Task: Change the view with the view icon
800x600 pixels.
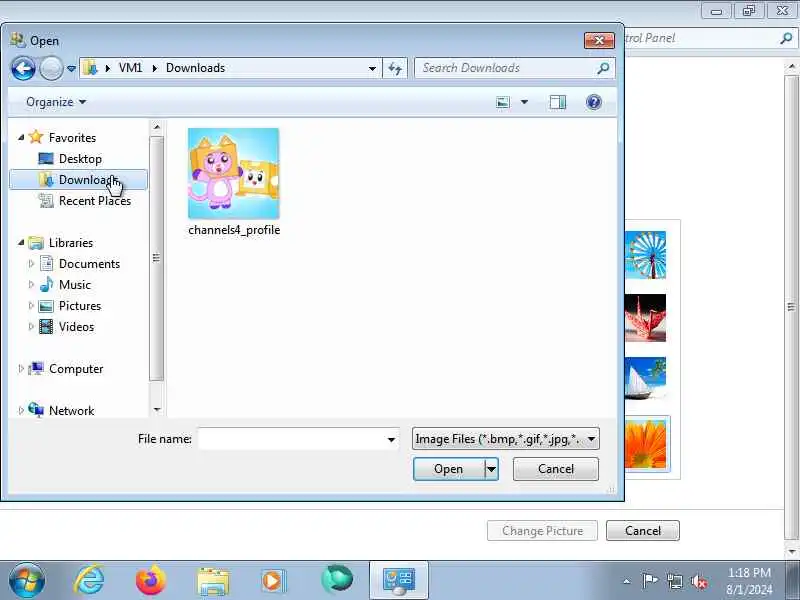Action: pyautogui.click(x=503, y=102)
